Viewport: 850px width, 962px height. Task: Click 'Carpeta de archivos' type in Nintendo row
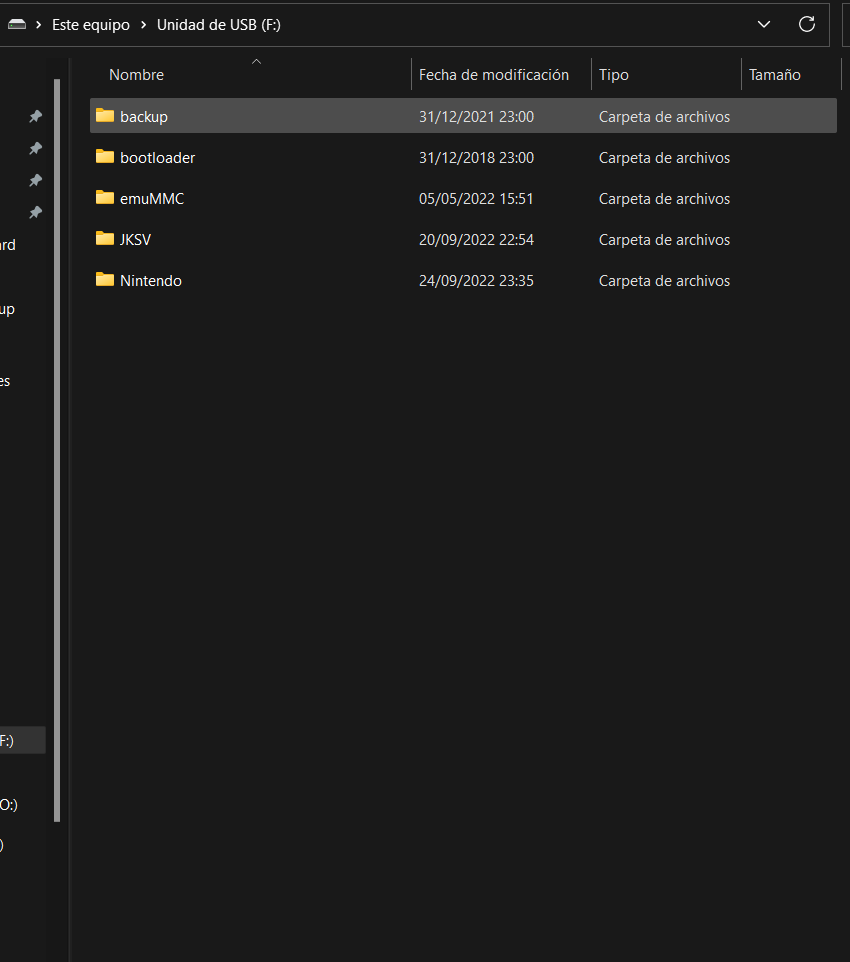pyautogui.click(x=665, y=281)
